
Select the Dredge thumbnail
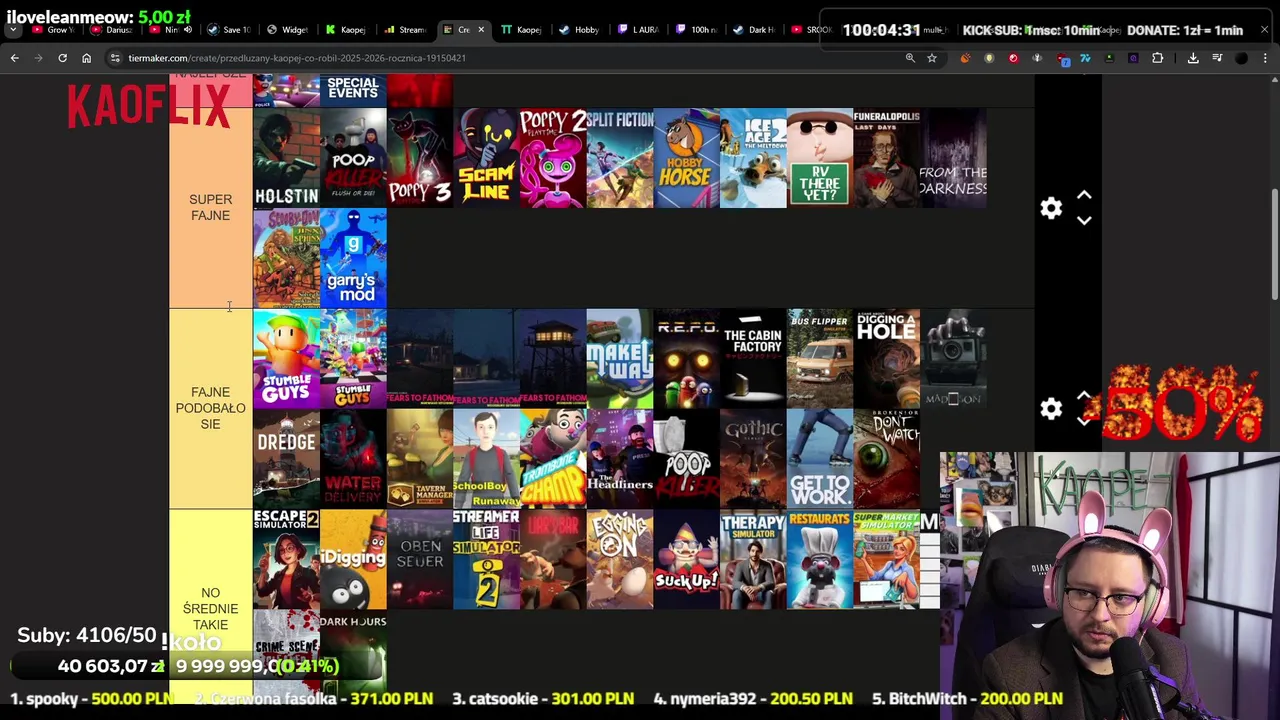point(286,458)
